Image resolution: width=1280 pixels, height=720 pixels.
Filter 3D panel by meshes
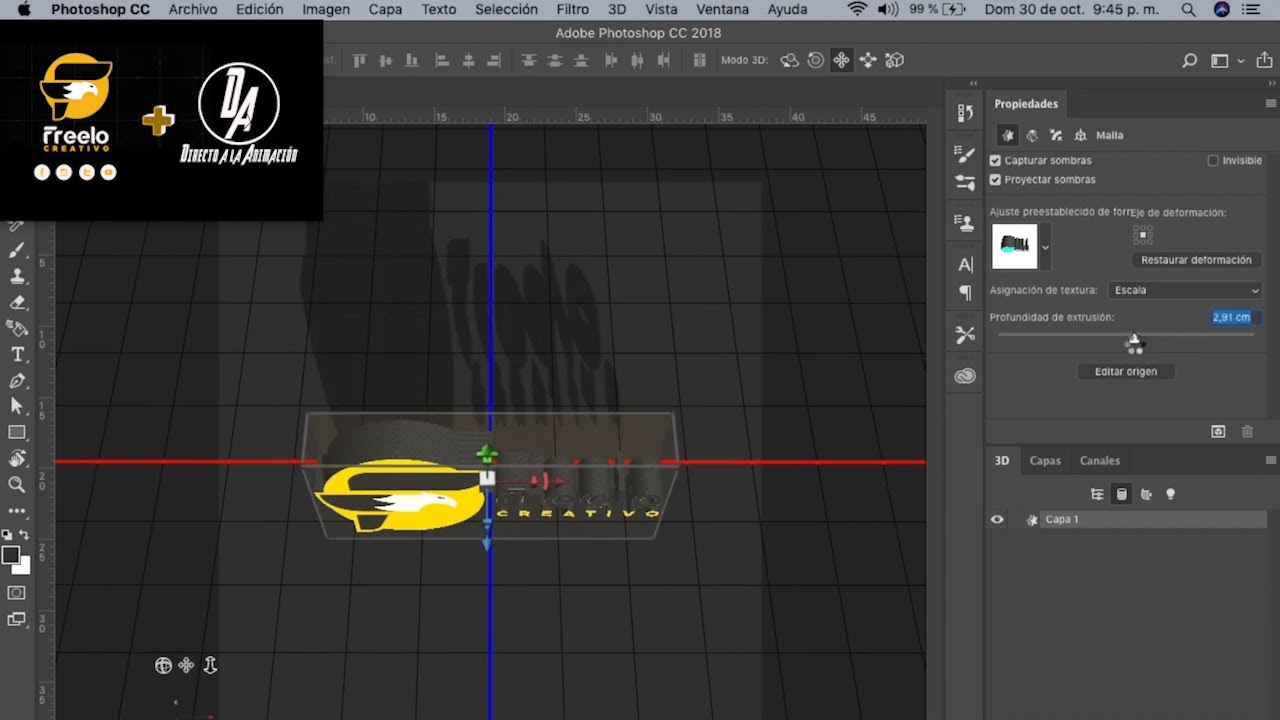(x=1122, y=494)
